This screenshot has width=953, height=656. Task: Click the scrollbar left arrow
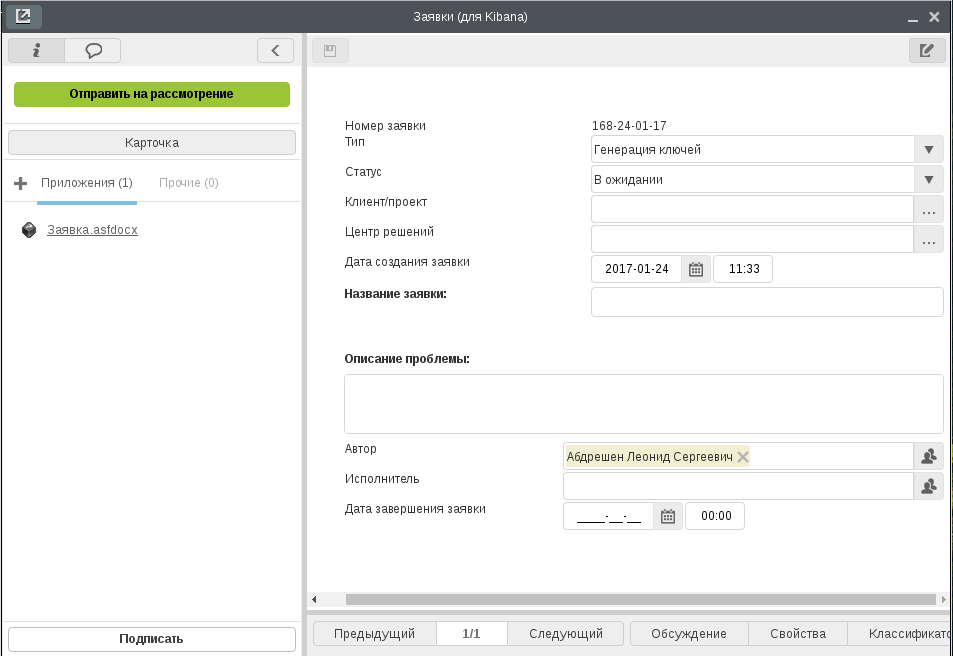click(314, 599)
